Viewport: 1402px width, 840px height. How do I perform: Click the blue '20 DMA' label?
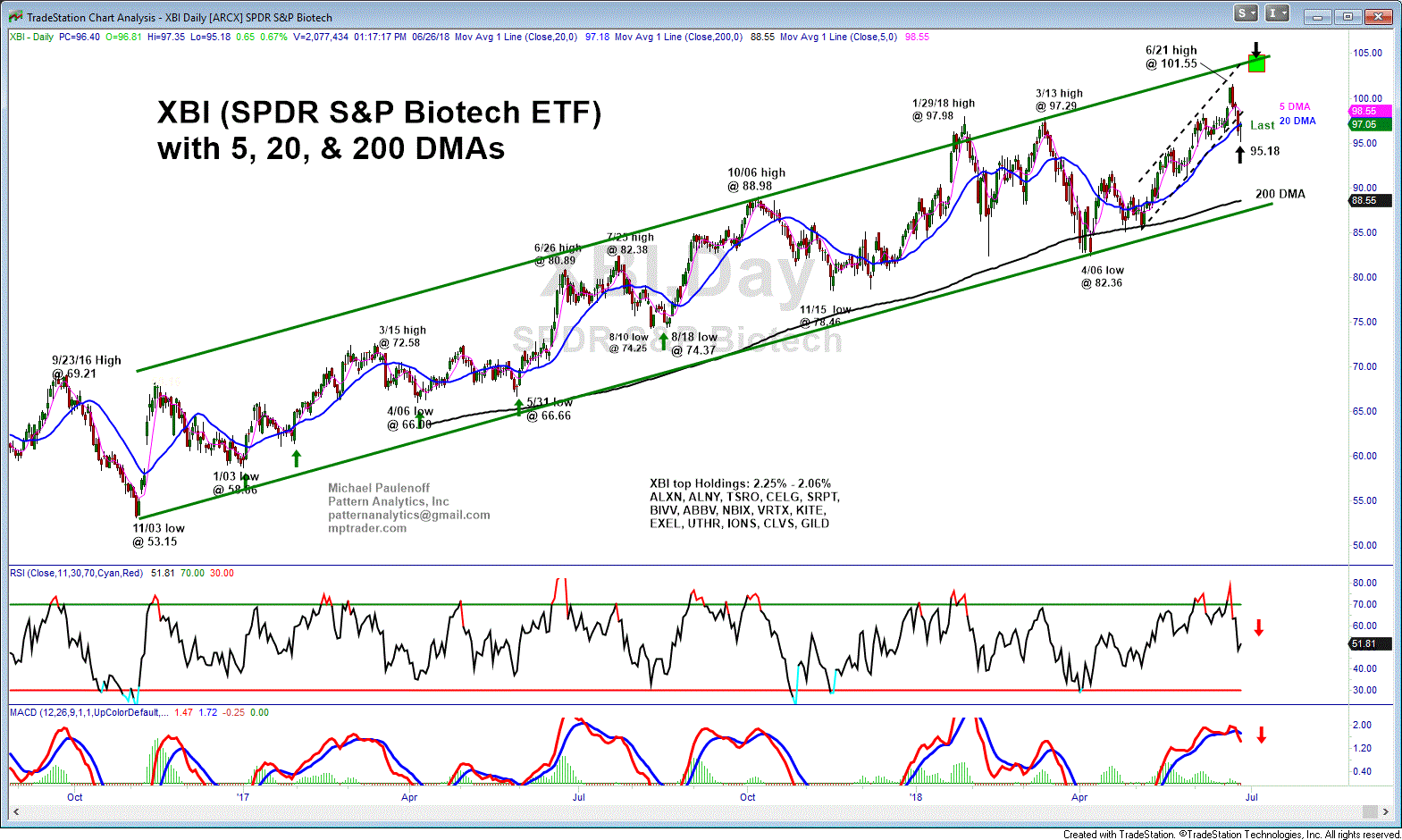(1297, 121)
